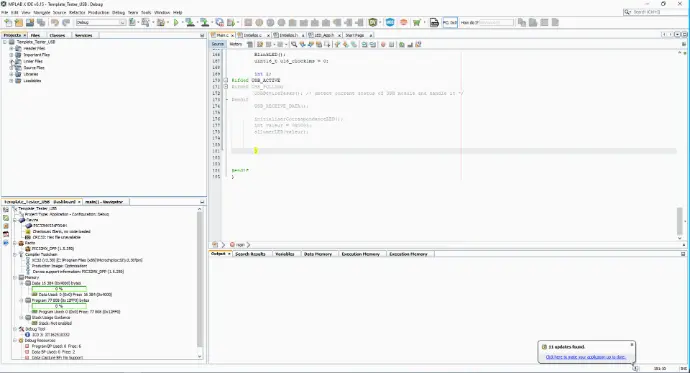Click the editor vertical scrollbar thumb
The height and width of the screenshot is (373, 690).
pyautogui.click(x=680, y=221)
